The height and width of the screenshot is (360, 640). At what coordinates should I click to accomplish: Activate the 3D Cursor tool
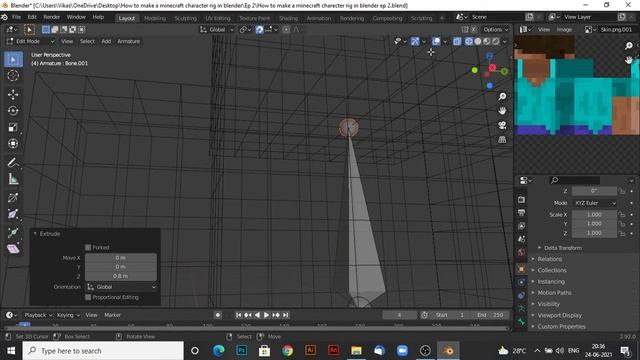(x=13, y=76)
